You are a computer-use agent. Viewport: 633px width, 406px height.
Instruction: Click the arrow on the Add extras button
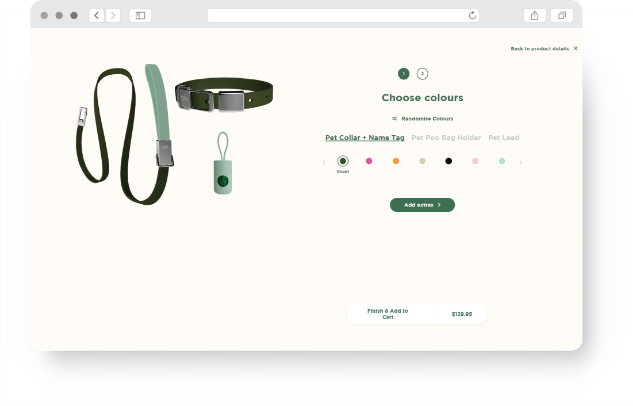point(439,205)
